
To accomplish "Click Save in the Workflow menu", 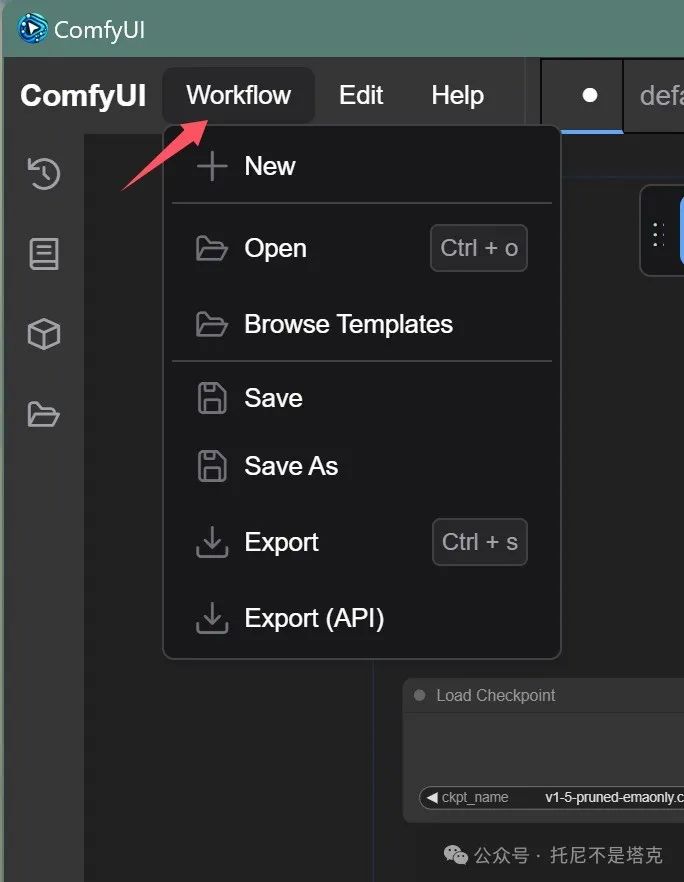I will (362, 398).
